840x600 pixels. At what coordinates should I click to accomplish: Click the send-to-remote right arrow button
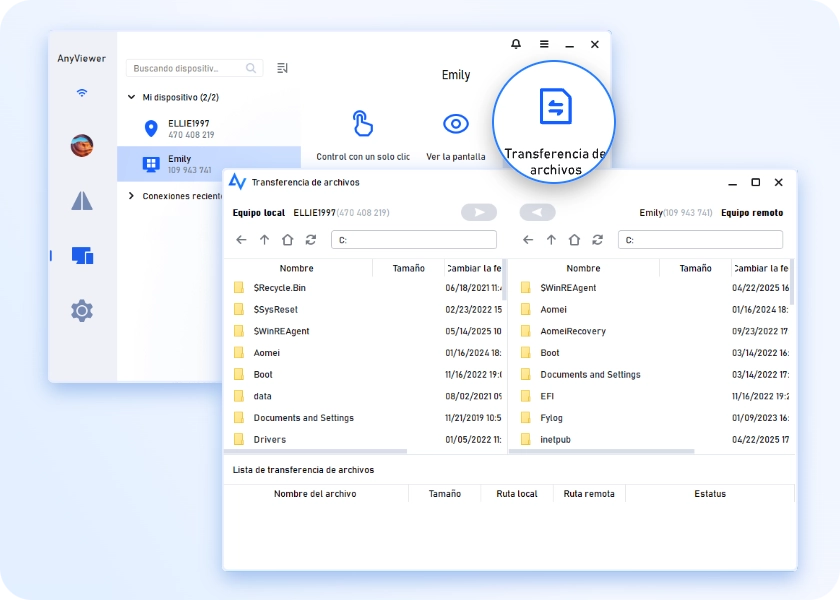coord(479,212)
